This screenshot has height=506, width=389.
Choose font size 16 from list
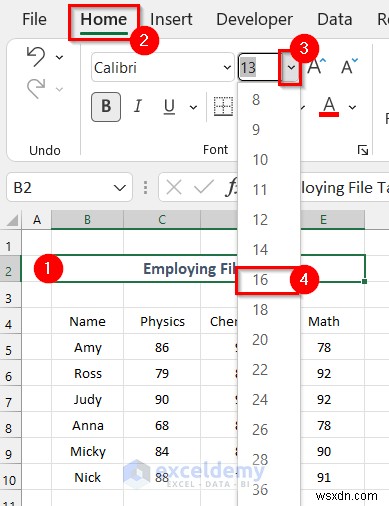(x=269, y=280)
